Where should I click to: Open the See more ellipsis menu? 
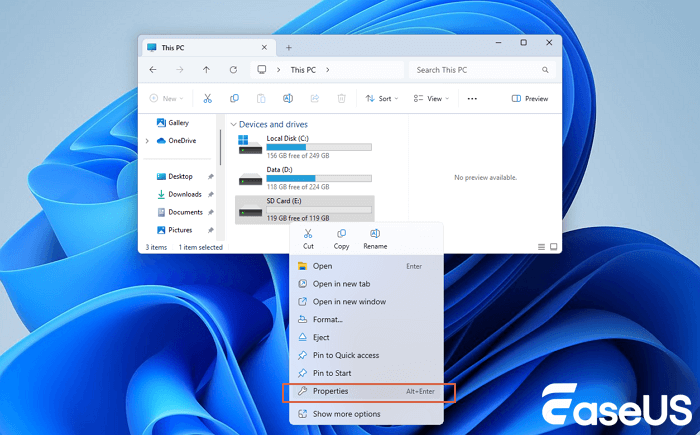tap(472, 99)
